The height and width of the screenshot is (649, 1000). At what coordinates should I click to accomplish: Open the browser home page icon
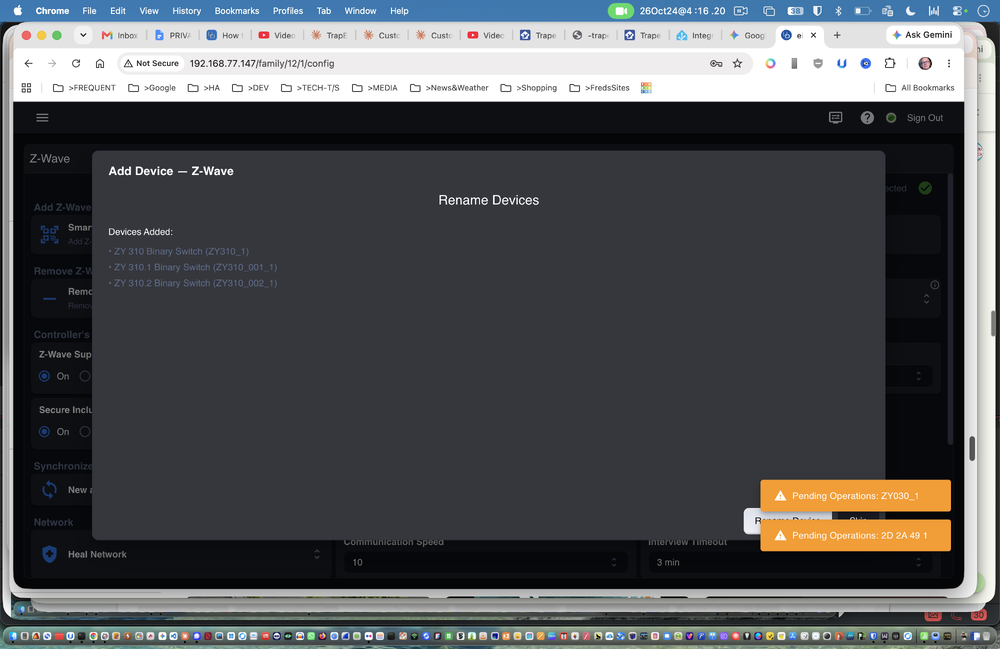coord(99,63)
